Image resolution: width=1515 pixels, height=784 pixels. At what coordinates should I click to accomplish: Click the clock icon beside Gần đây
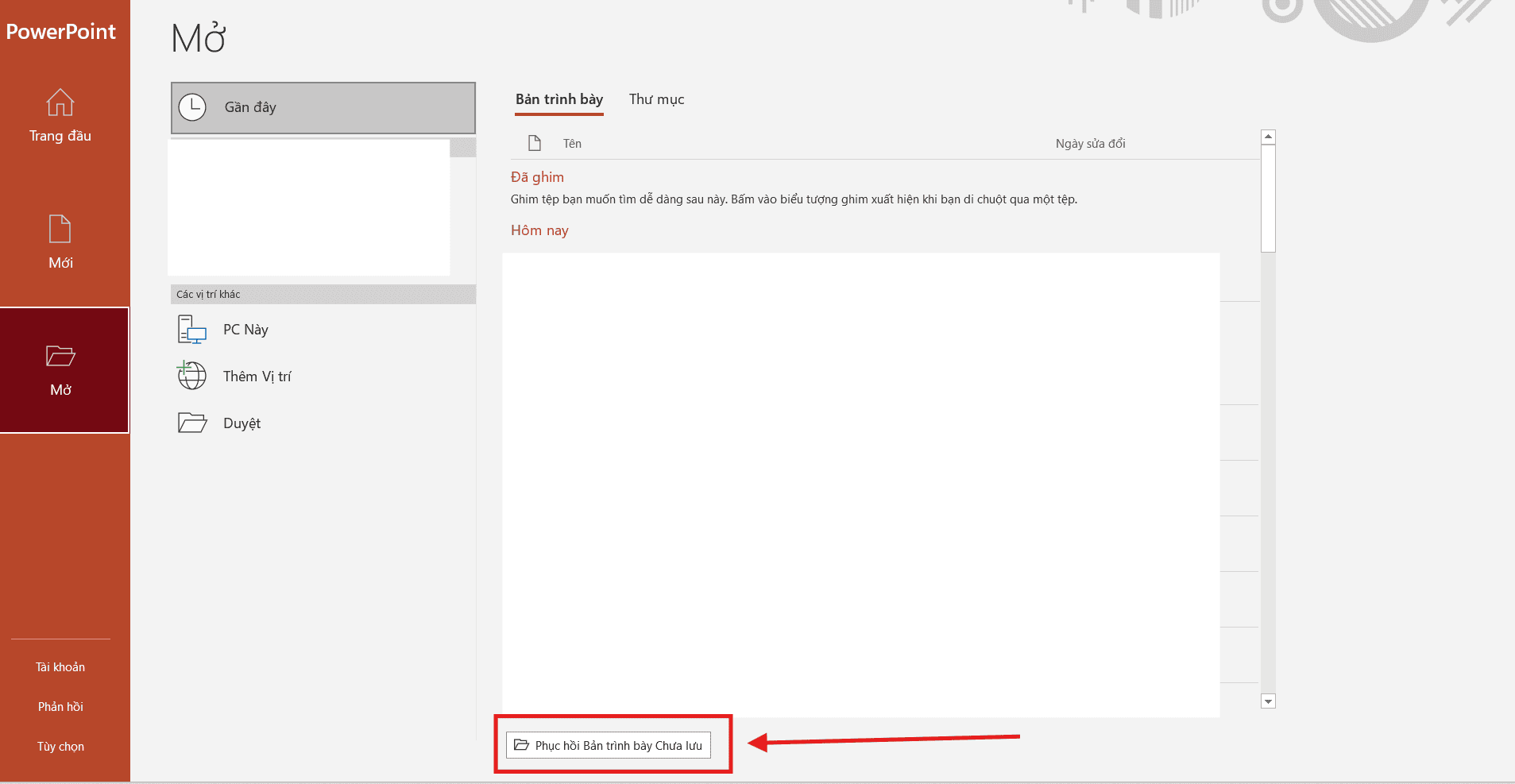[x=192, y=107]
